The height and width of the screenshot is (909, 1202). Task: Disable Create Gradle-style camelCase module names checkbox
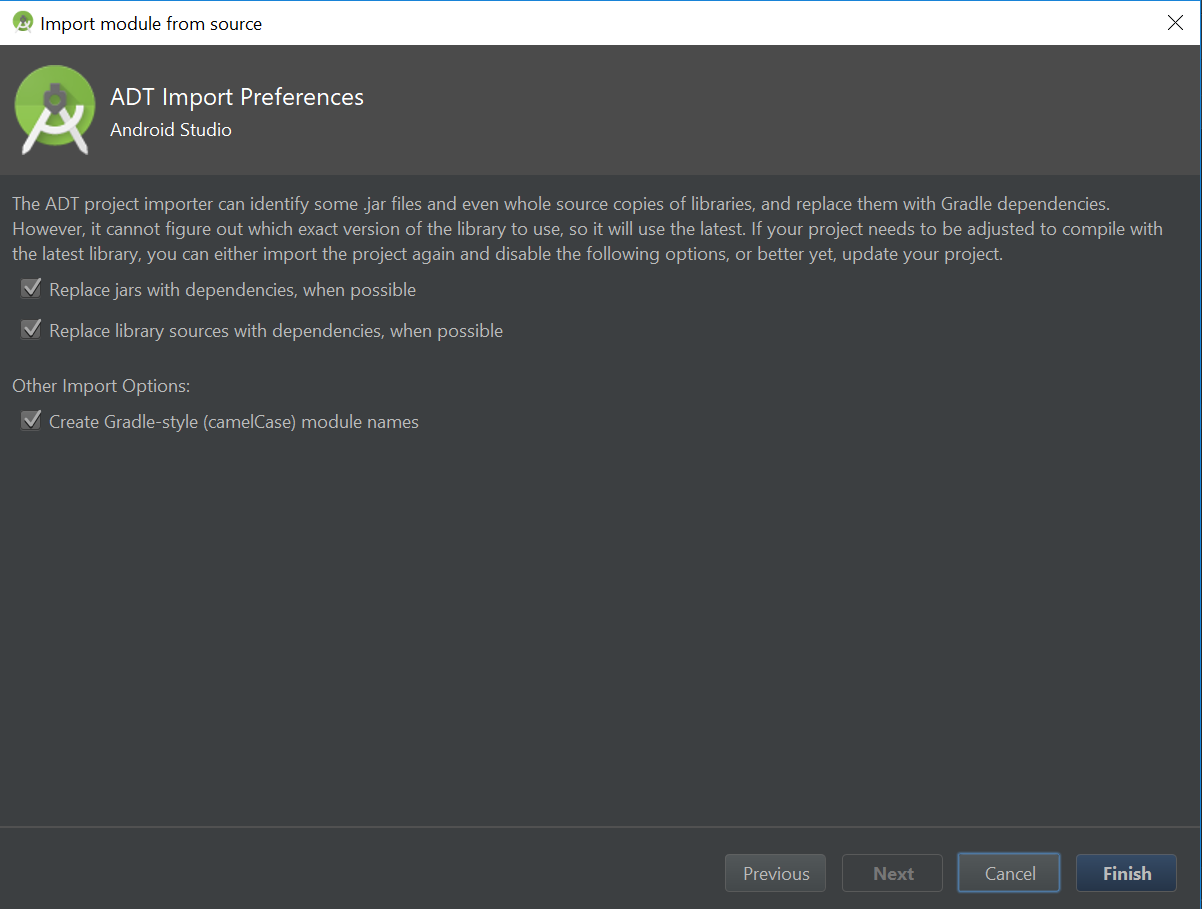coord(31,421)
